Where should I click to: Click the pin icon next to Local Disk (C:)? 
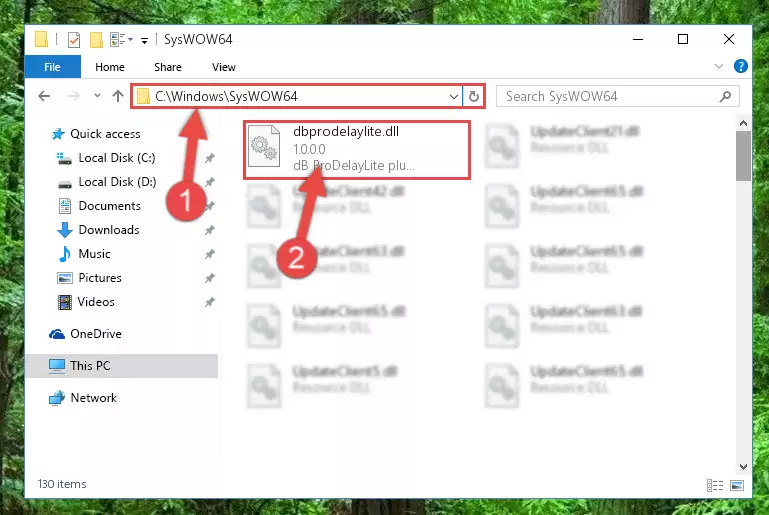(209, 158)
